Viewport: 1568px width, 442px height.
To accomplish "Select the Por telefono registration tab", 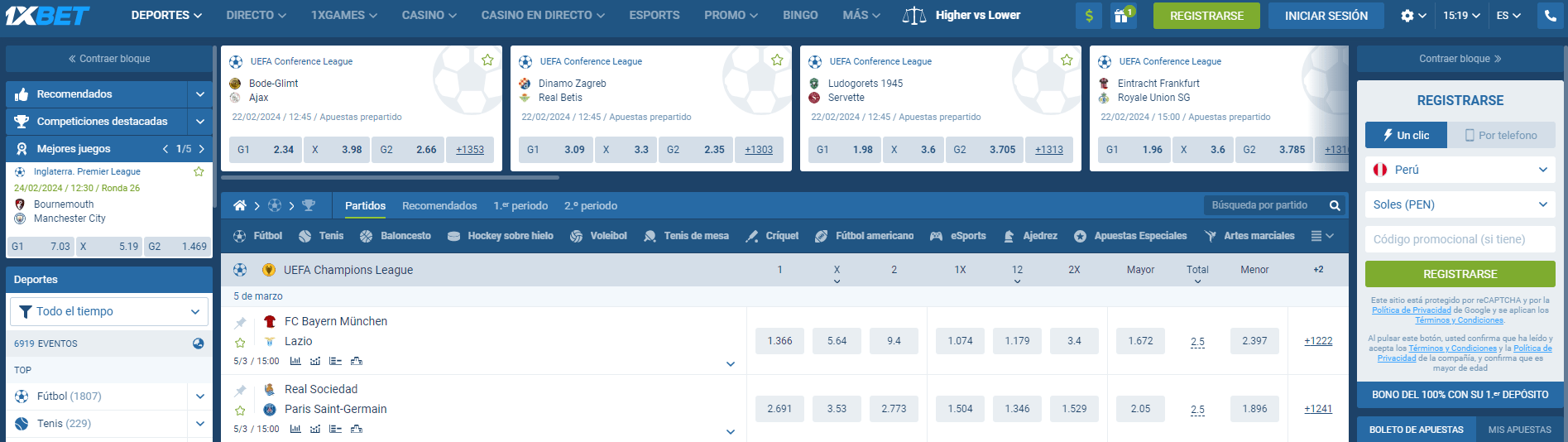I will 1501,135.
